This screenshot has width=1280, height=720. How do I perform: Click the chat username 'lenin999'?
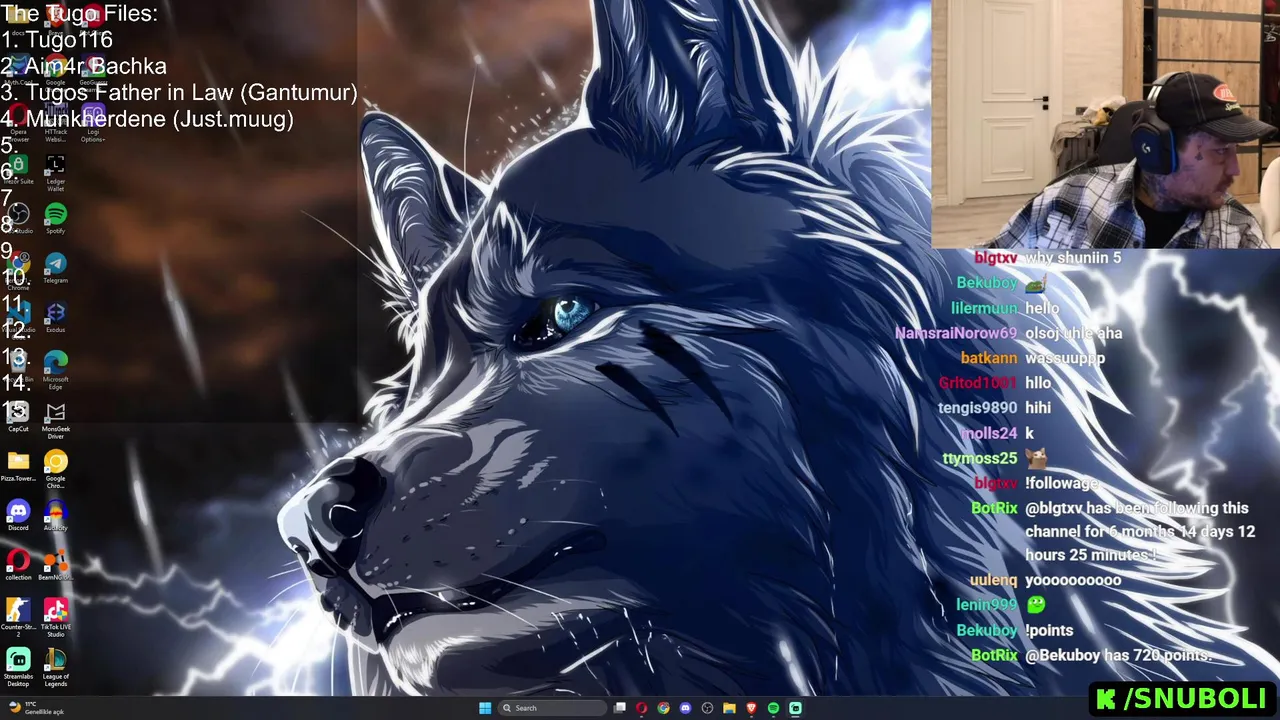click(986, 605)
